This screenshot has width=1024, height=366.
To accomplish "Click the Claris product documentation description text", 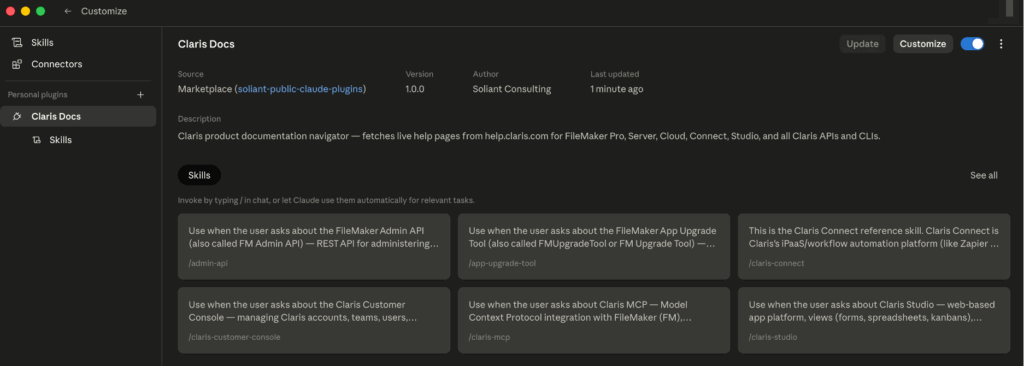I will point(529,137).
